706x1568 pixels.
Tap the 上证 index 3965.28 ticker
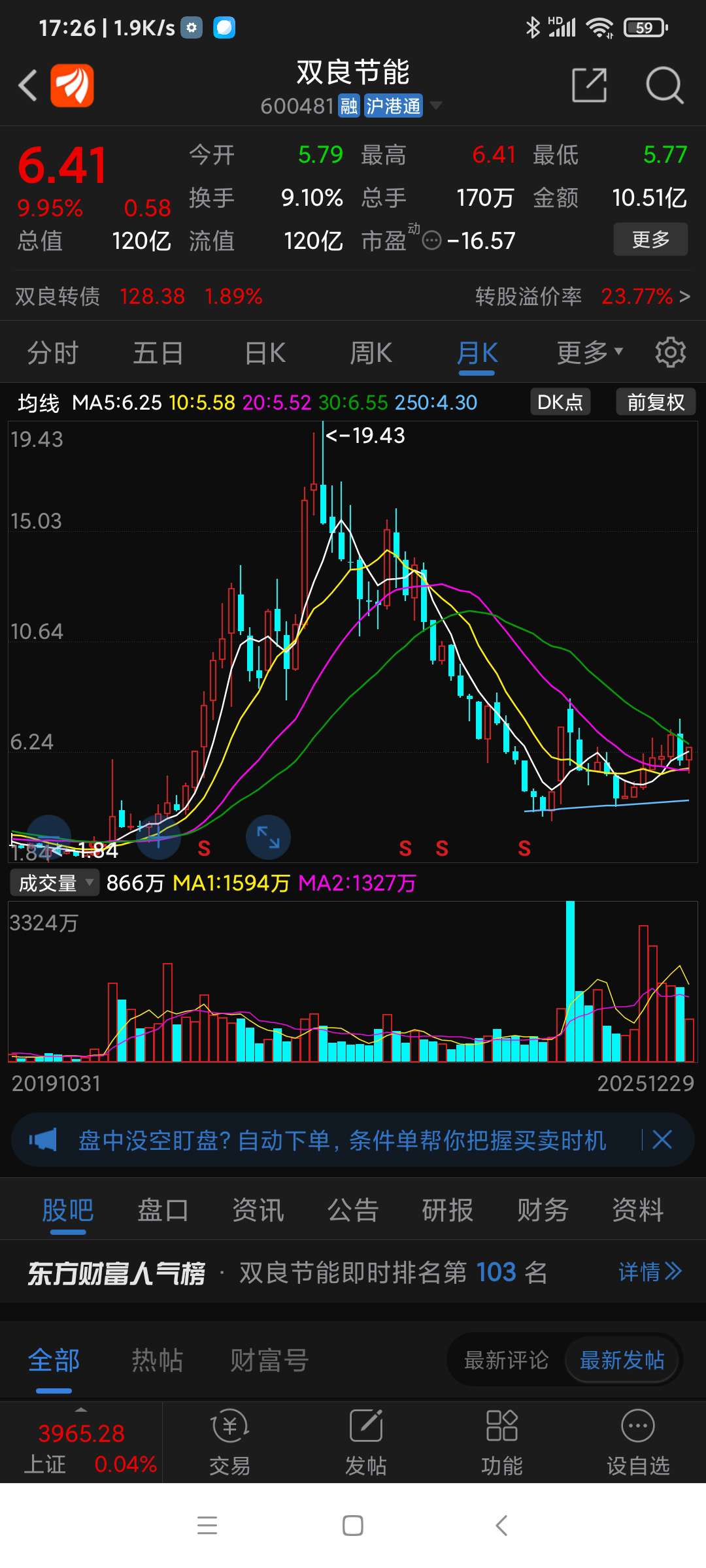coord(81,1433)
